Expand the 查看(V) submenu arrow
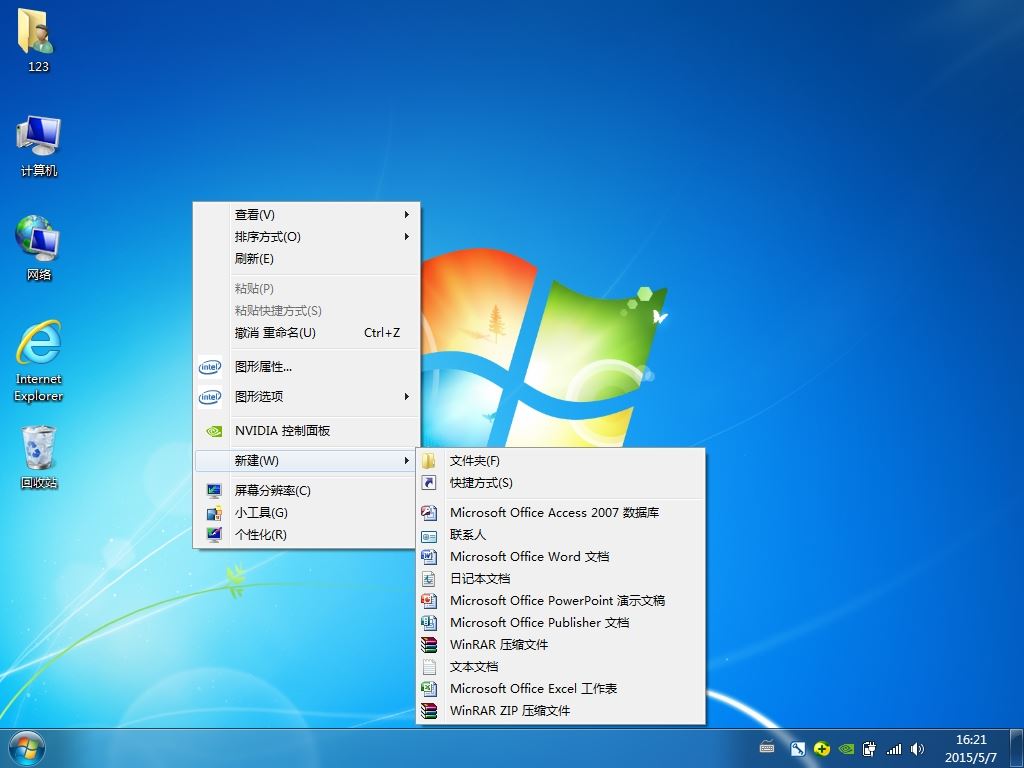Image resolution: width=1024 pixels, height=768 pixels. [406, 214]
